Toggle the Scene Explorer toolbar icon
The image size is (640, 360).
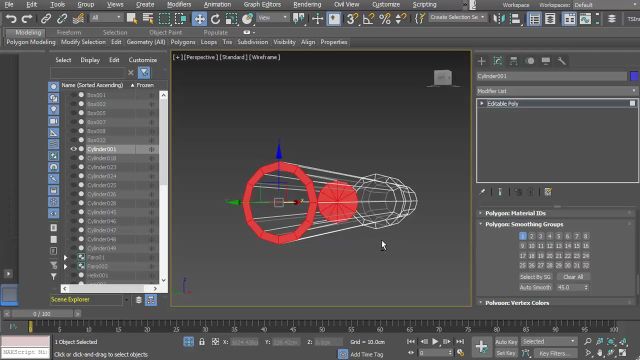tap(534, 19)
